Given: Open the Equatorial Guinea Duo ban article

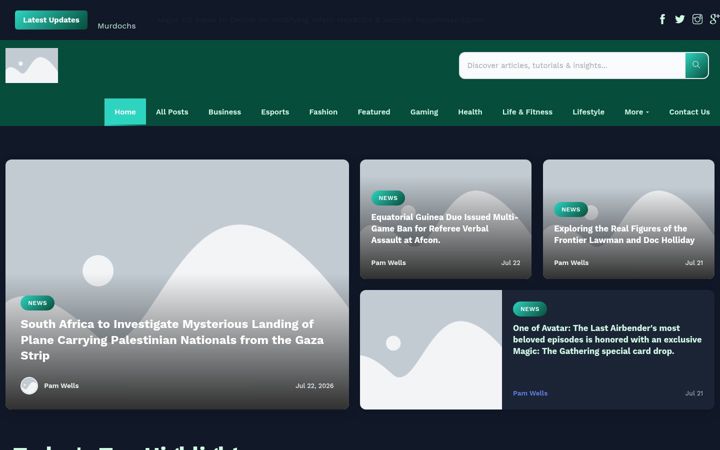Looking at the screenshot, I should [x=444, y=229].
